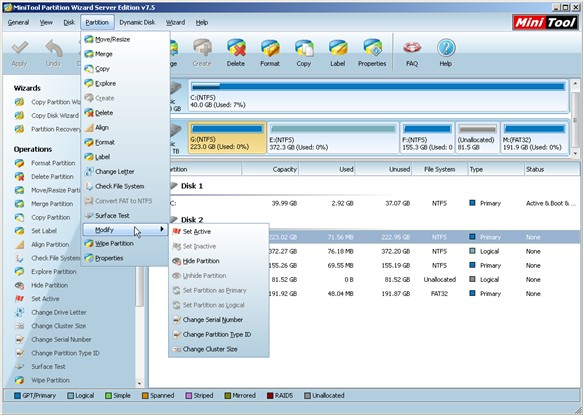
Task: Collapse the Disk 1 group in list
Action: click(x=173, y=186)
